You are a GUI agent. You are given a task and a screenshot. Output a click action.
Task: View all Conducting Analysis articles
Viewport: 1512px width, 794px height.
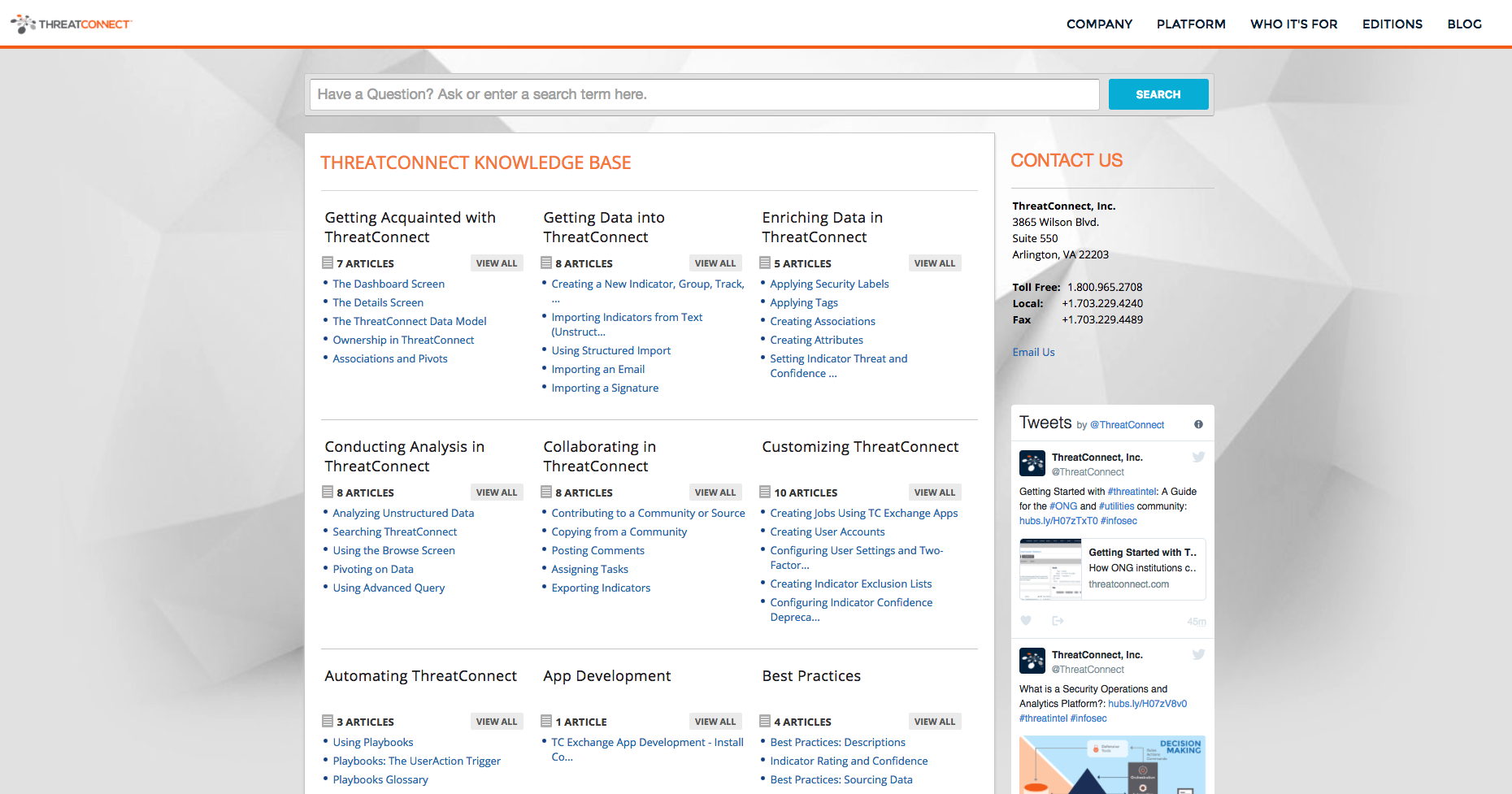(497, 492)
